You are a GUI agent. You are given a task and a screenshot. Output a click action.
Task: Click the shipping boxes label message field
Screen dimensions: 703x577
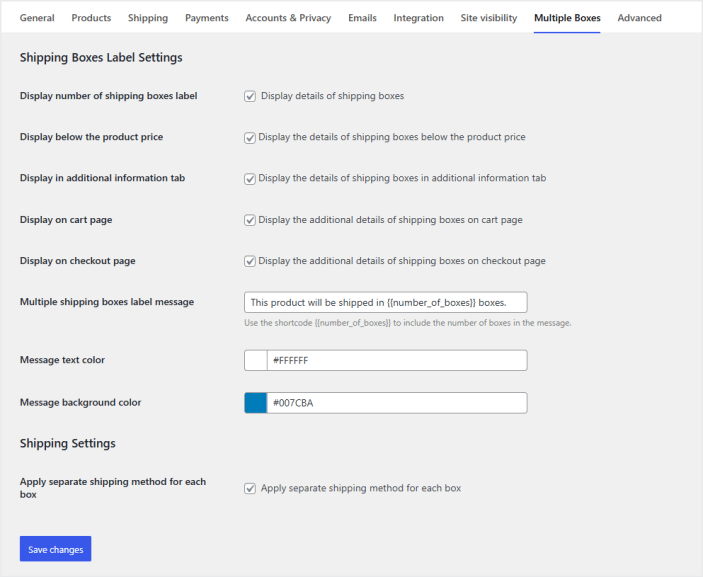click(x=385, y=302)
